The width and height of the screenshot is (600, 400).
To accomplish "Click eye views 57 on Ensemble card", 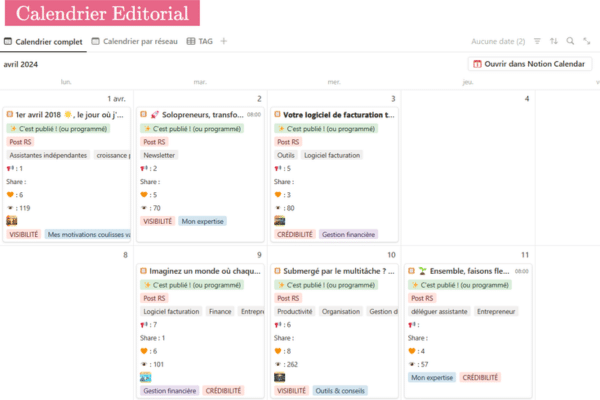I will coord(418,364).
